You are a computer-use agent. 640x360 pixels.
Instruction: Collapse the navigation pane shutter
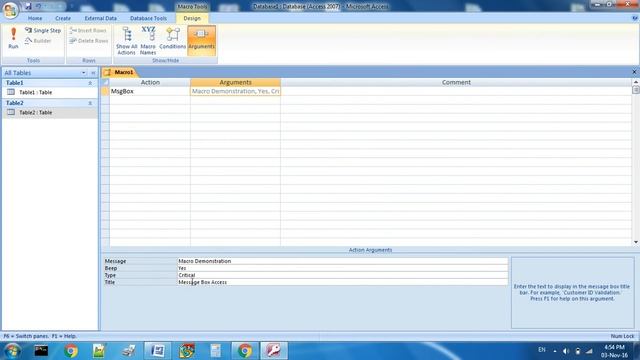[x=93, y=73]
